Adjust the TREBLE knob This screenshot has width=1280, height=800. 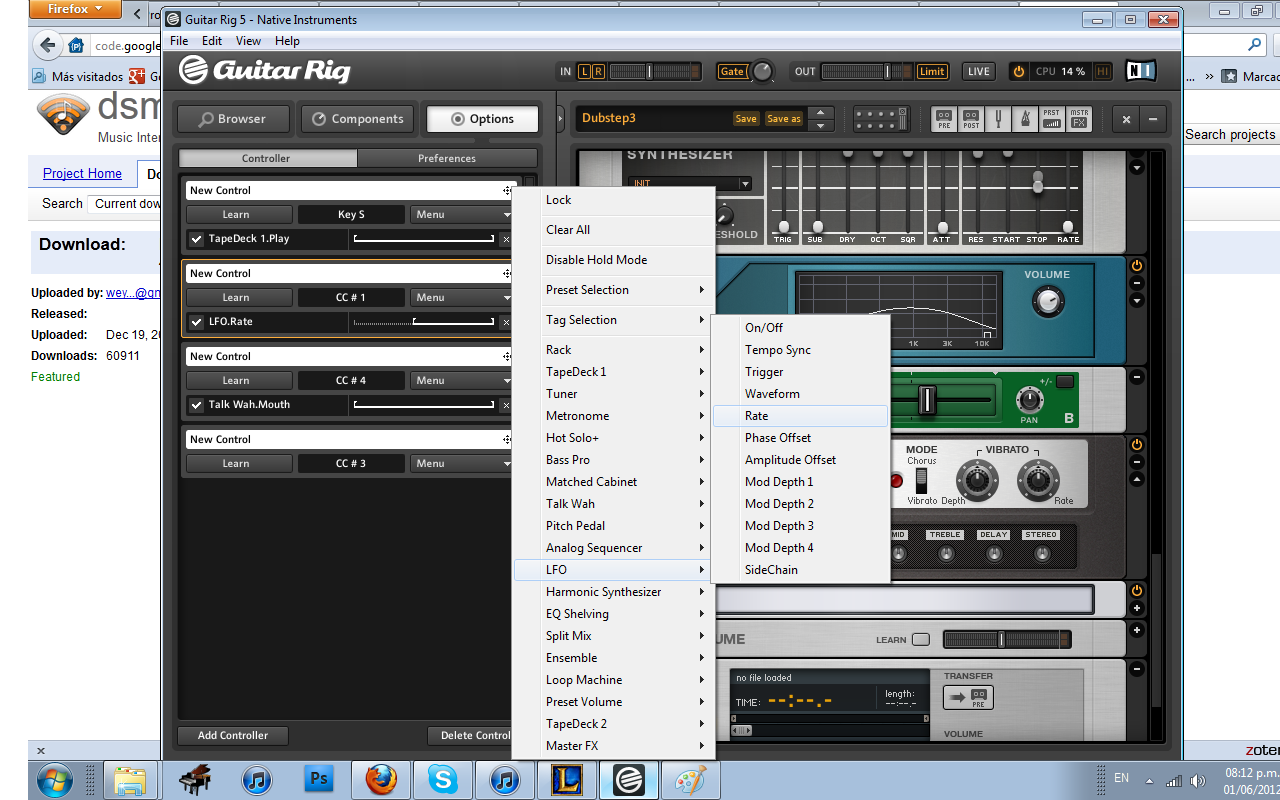(x=945, y=553)
